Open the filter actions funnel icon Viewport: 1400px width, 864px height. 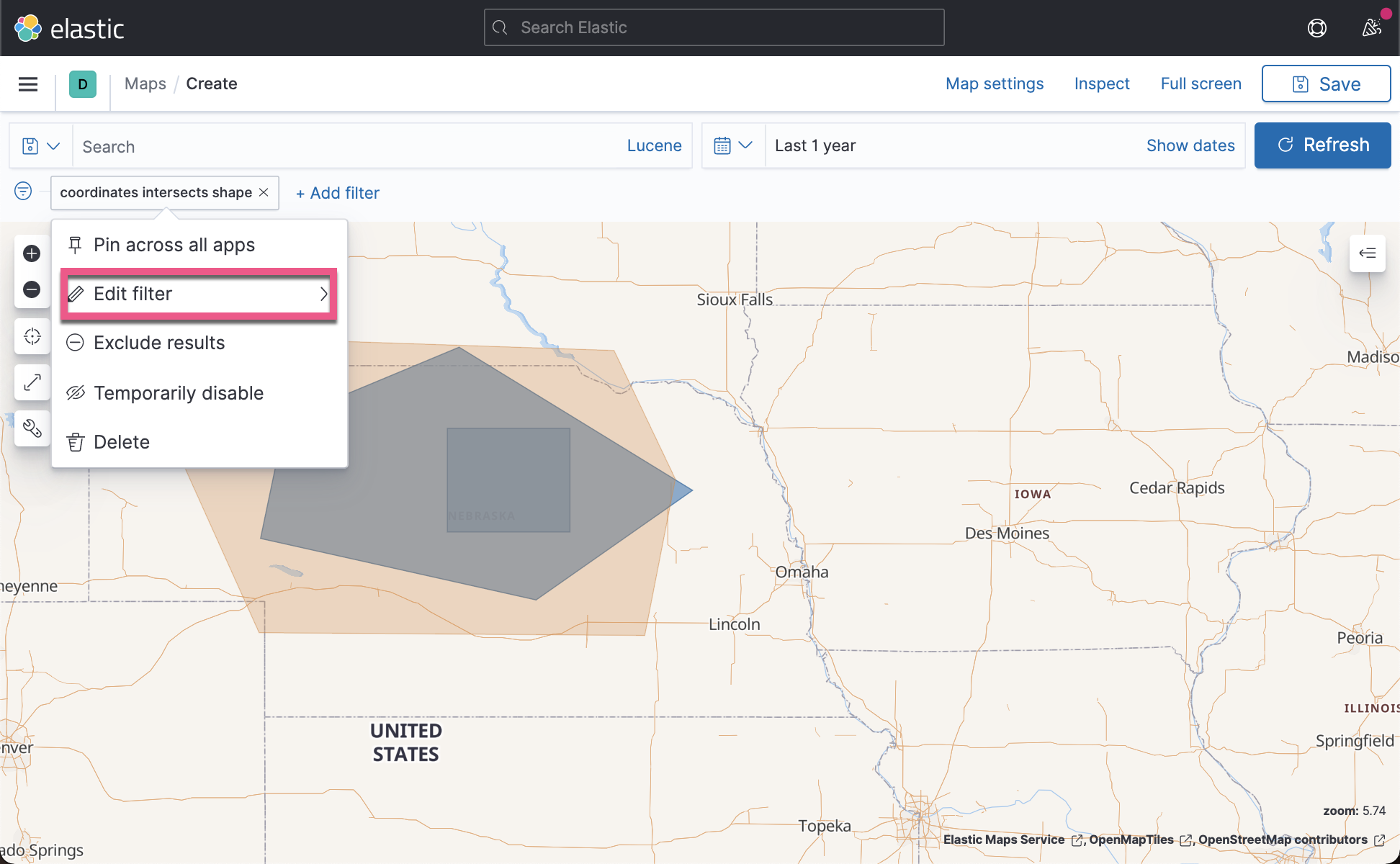coord(23,192)
